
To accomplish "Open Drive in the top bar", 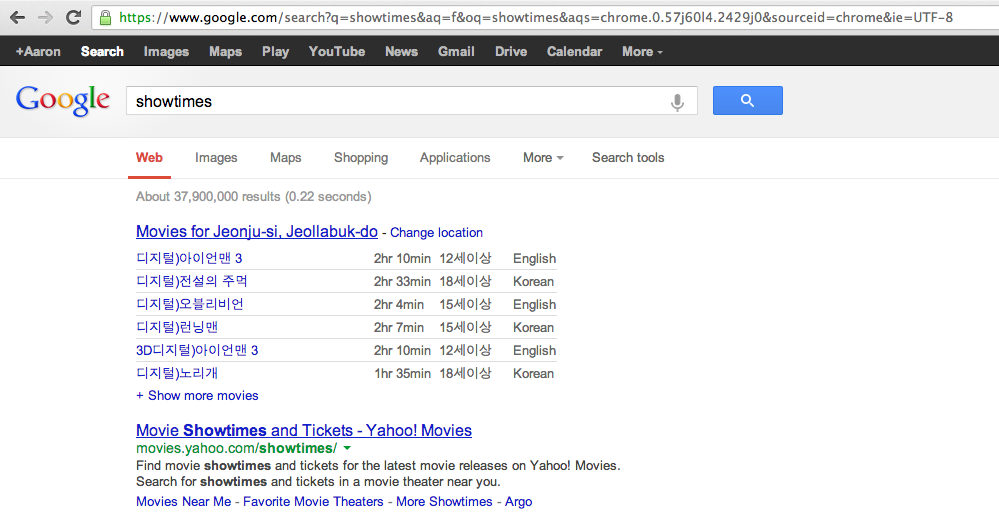I will point(511,52).
